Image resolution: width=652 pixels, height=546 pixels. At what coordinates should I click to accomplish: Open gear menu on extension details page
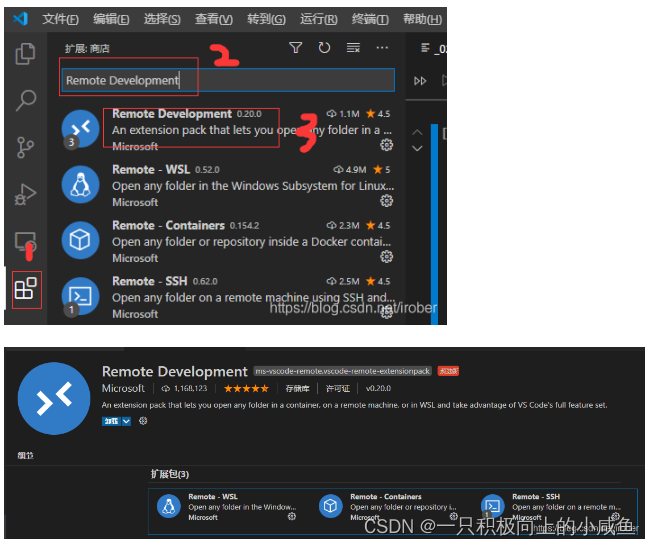(143, 421)
